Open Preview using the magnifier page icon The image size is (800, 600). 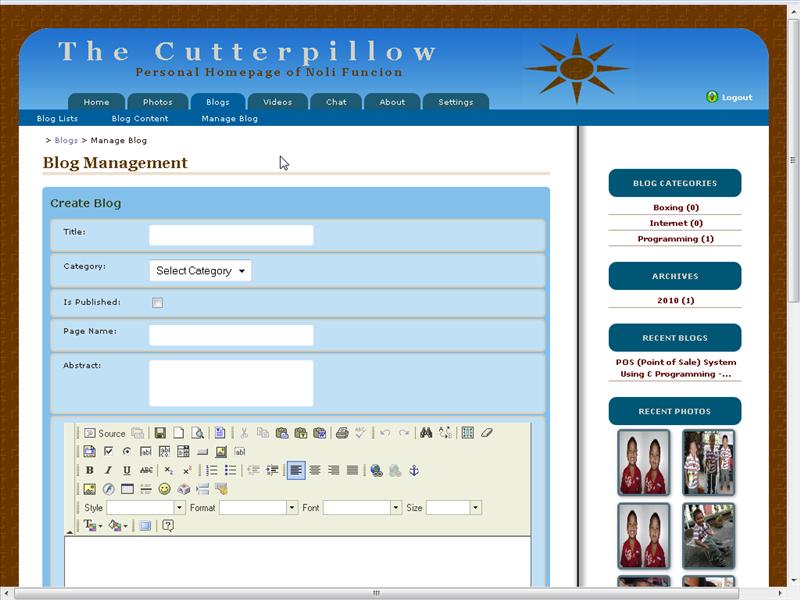tap(197, 433)
